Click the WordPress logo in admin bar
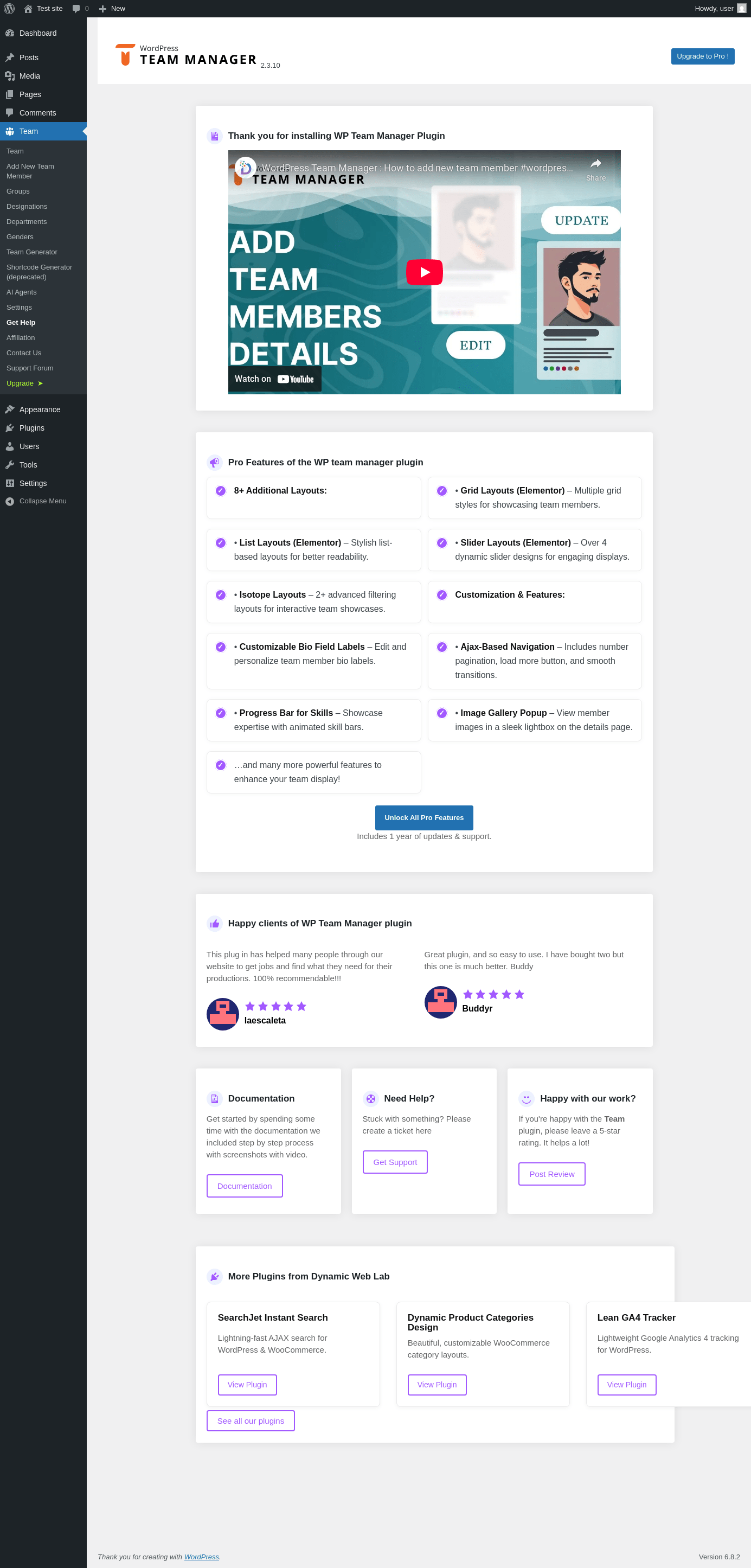The height and width of the screenshot is (1568, 751). [x=9, y=9]
